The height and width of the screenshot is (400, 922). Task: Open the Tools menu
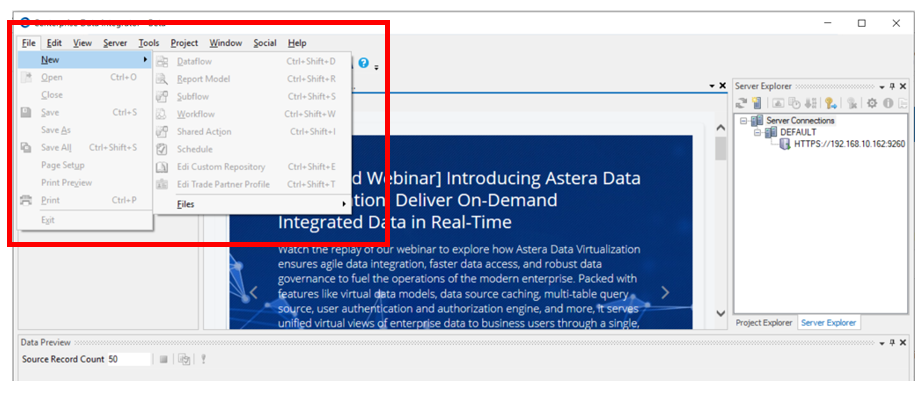point(148,43)
